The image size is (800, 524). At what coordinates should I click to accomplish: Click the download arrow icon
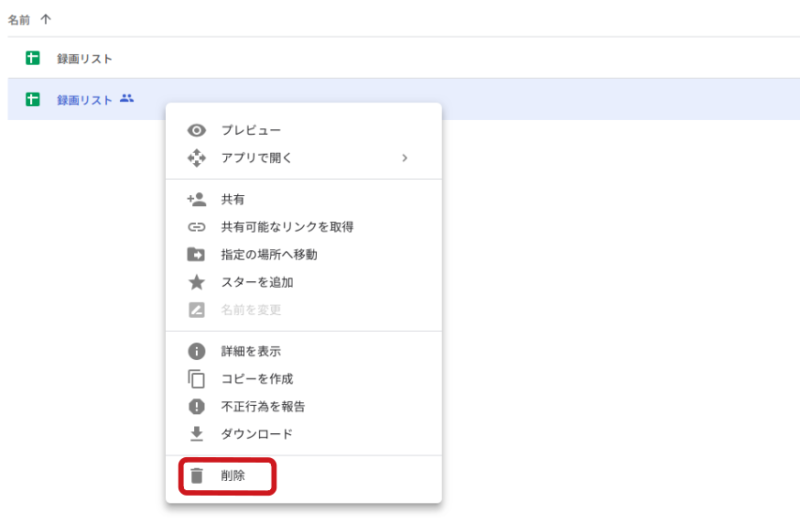(196, 434)
